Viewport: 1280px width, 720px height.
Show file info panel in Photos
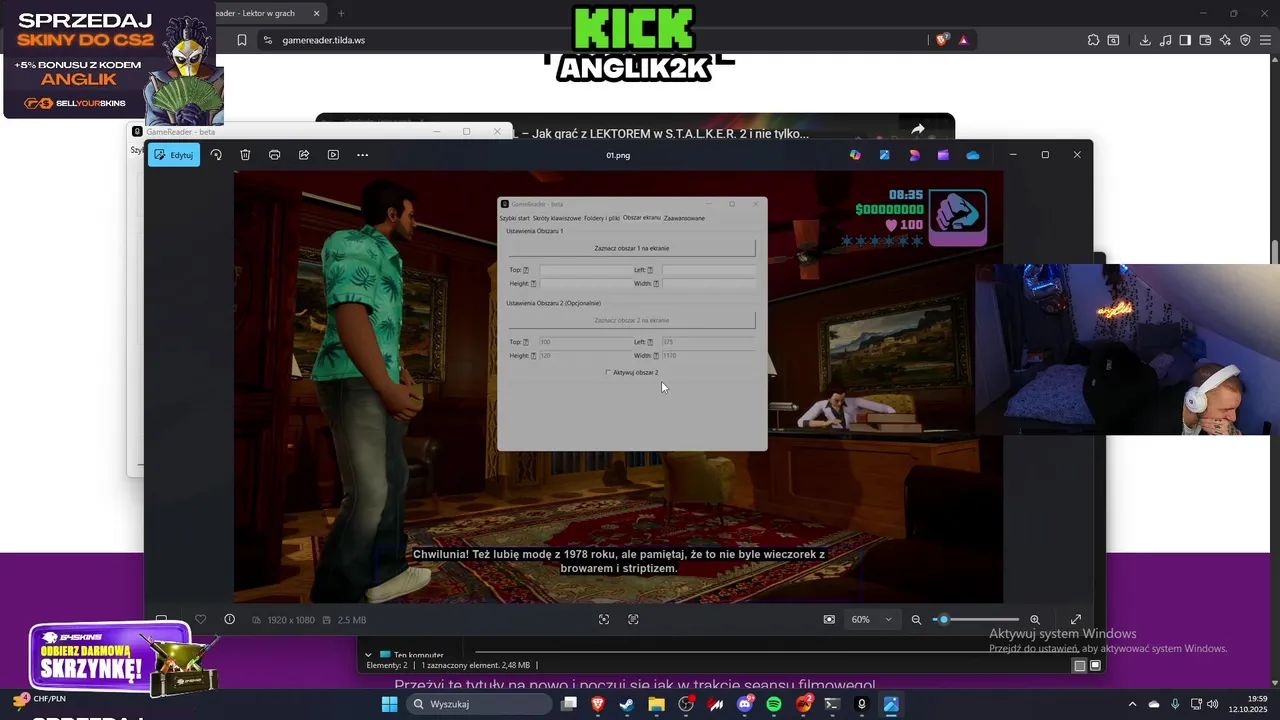(x=229, y=620)
